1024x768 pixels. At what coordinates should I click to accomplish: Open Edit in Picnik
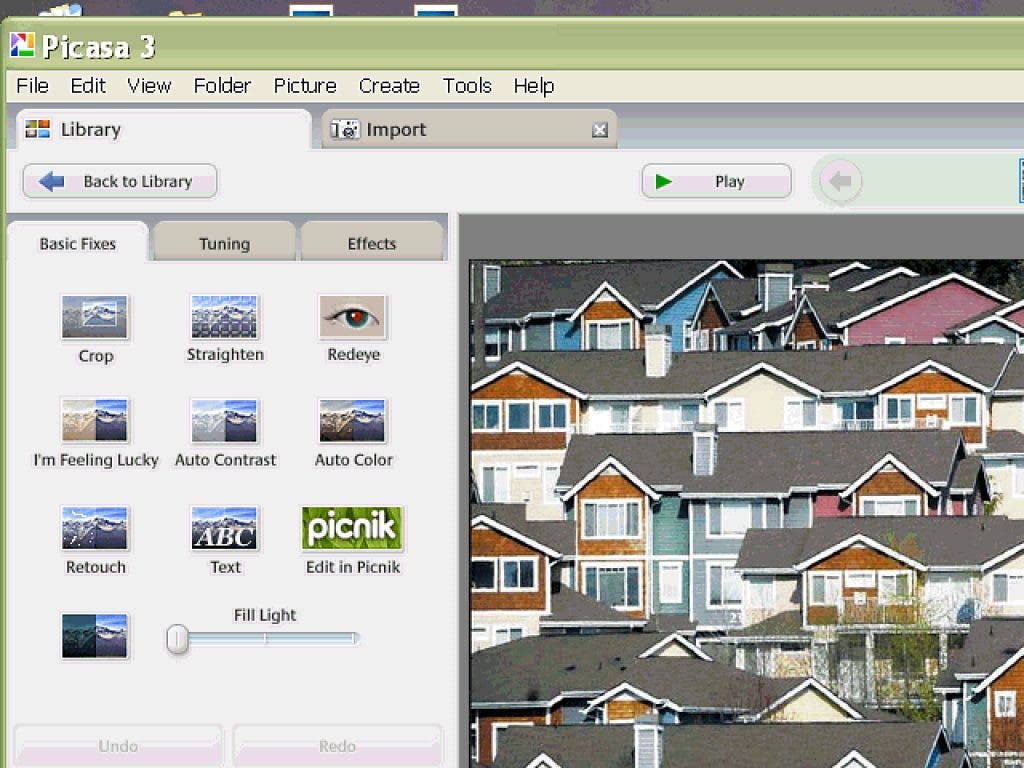point(353,529)
